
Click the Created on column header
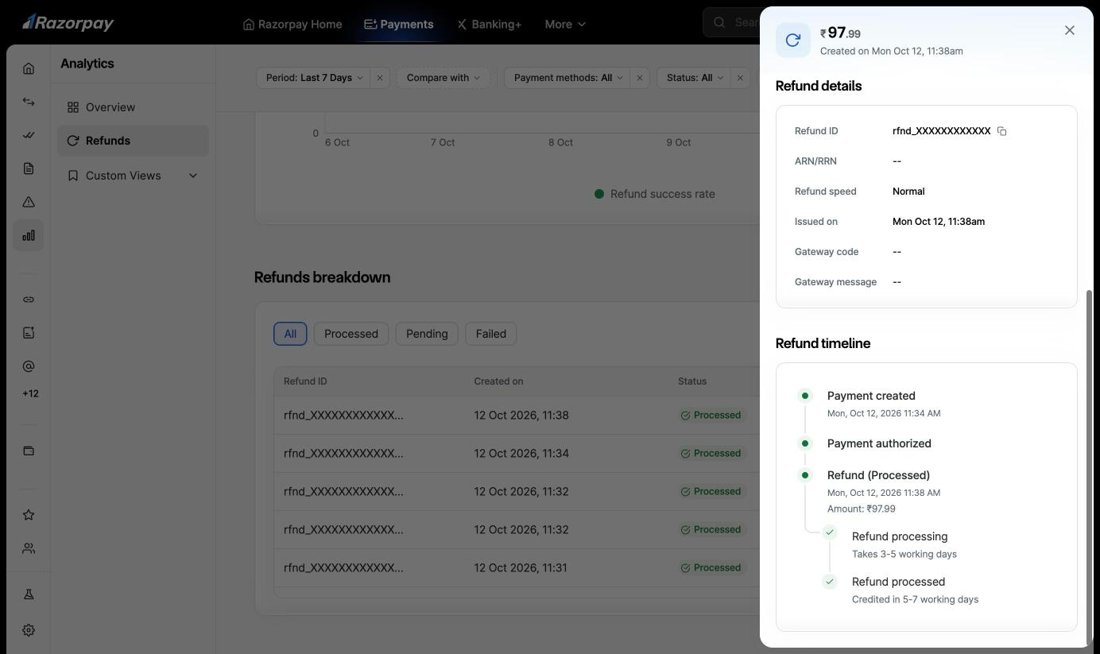[498, 382]
